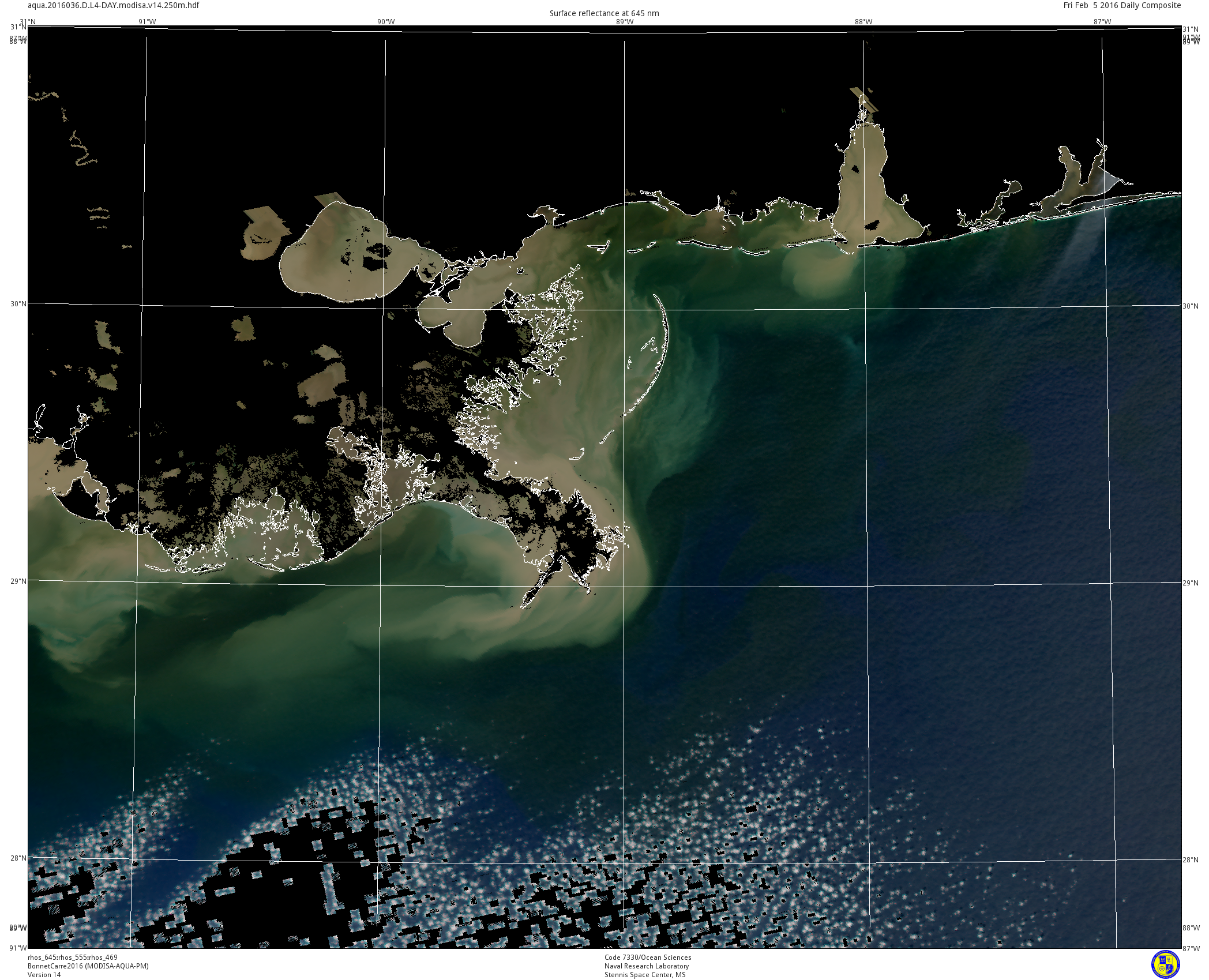The height and width of the screenshot is (980, 1209).
Task: Click the rhos_645:rhos_555:rhos_469 band text
Action: click(x=73, y=958)
